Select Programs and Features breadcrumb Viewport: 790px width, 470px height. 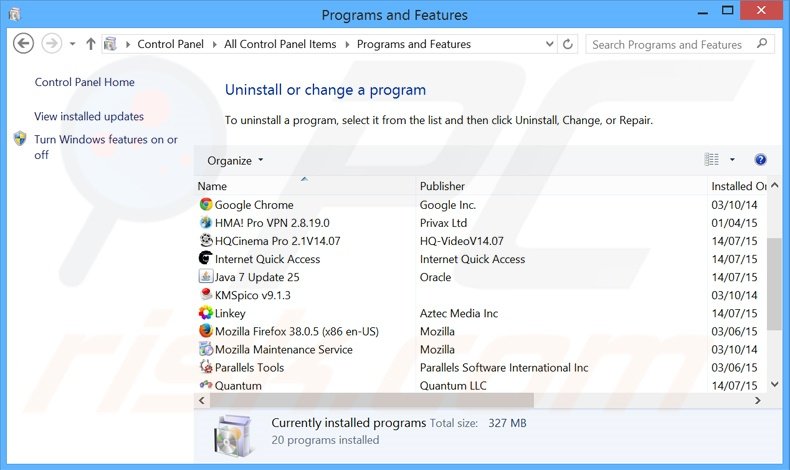click(414, 44)
